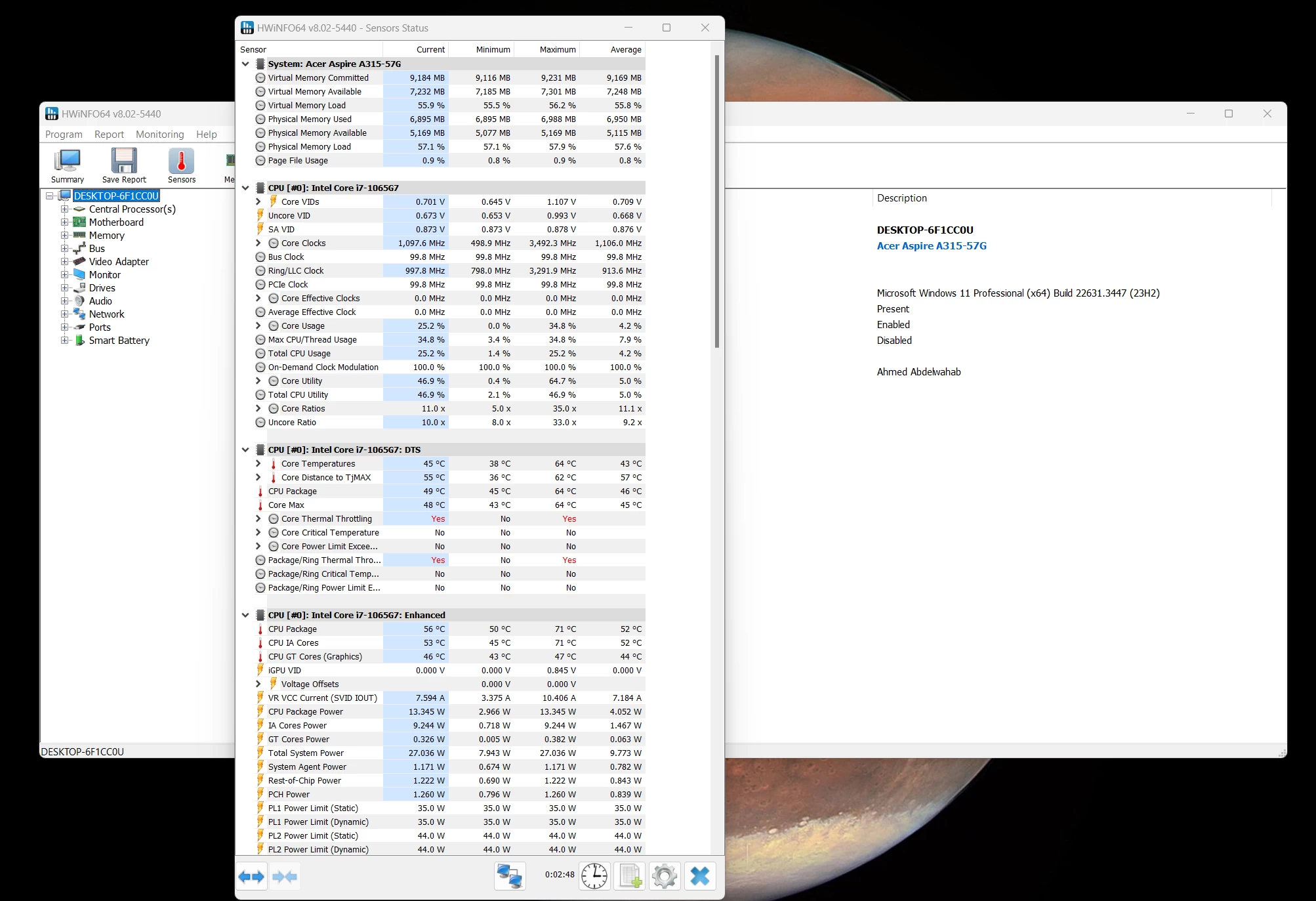
Task: Click the Description column header in main window
Action: click(x=1072, y=198)
